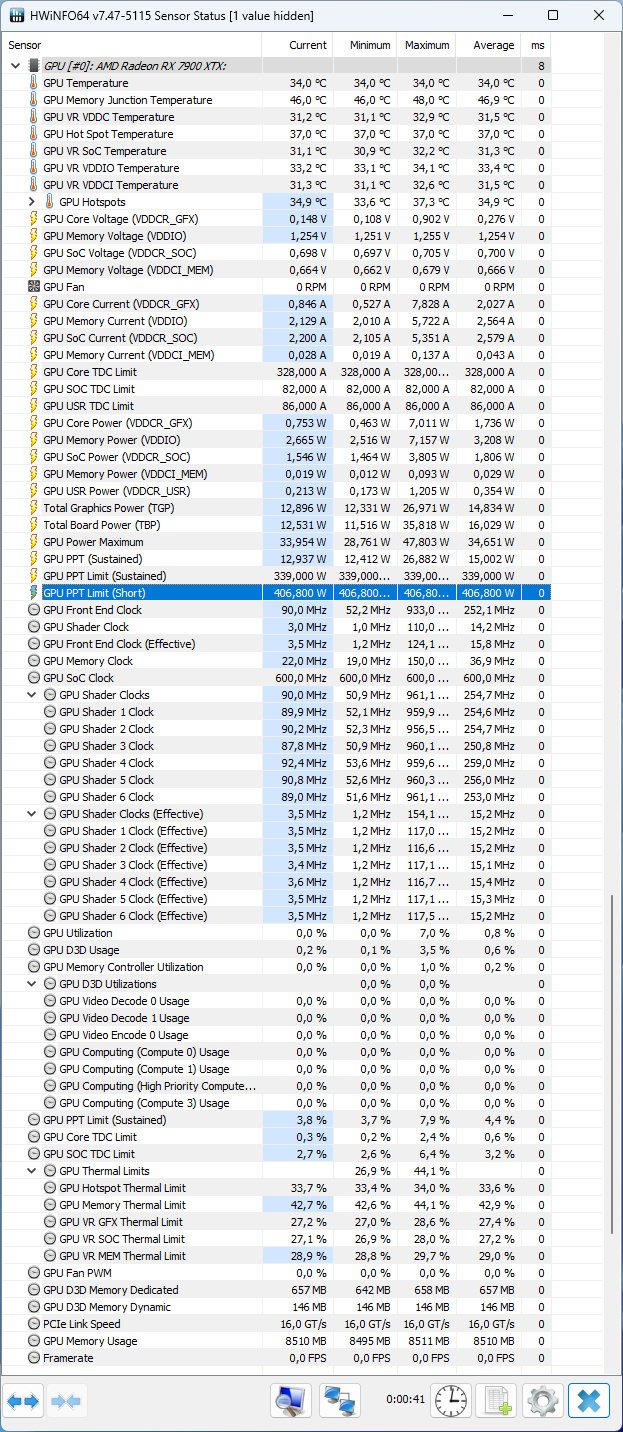Image resolution: width=623 pixels, height=1432 pixels.
Task: Select the GPU SoC Clock row
Action: 275,678
